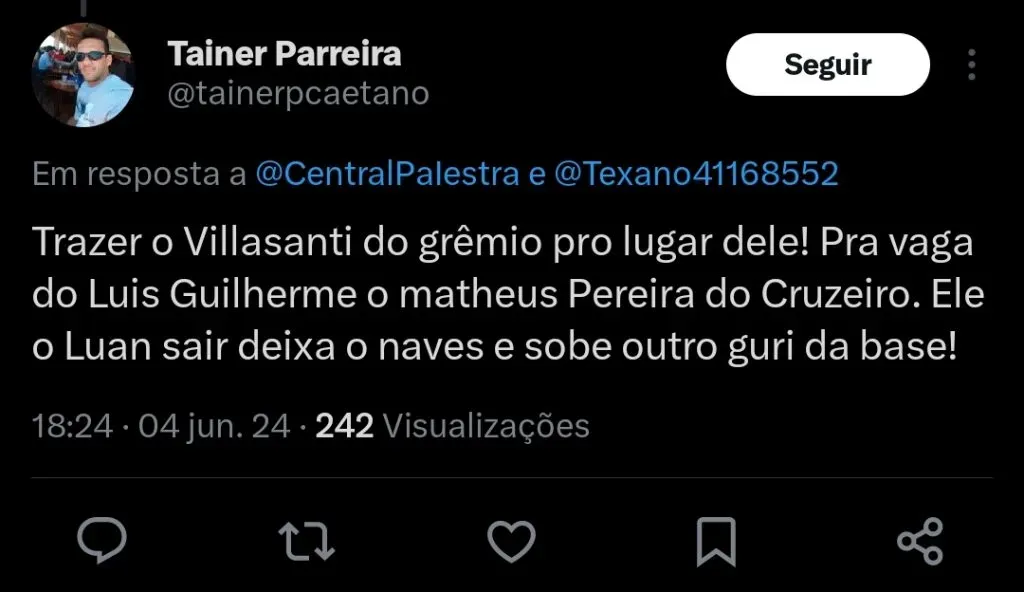Open the three-dot more options menu
The height and width of the screenshot is (592, 1024).
point(972,65)
